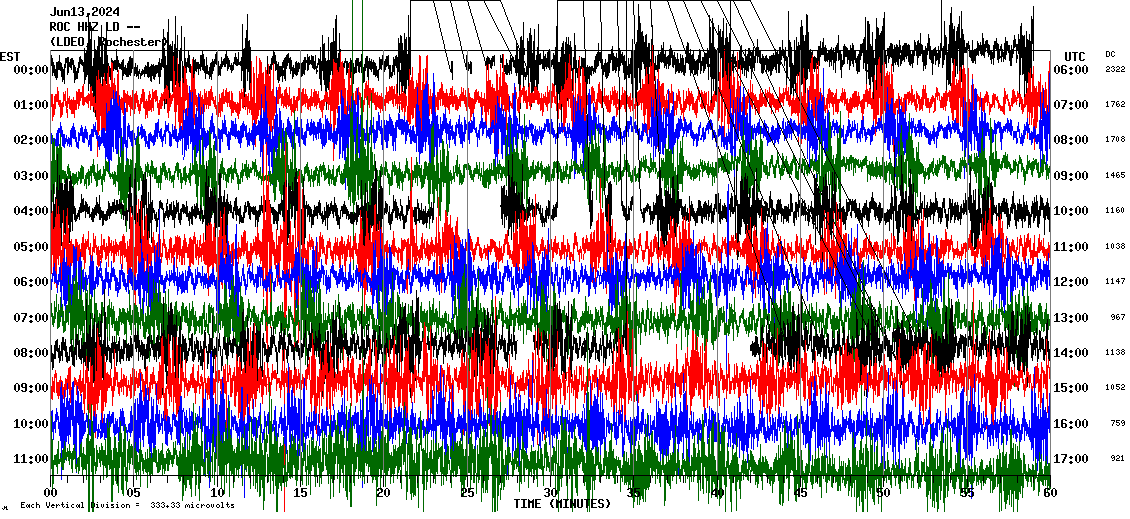Click the Jun13,2024 date label

click(x=84, y=12)
